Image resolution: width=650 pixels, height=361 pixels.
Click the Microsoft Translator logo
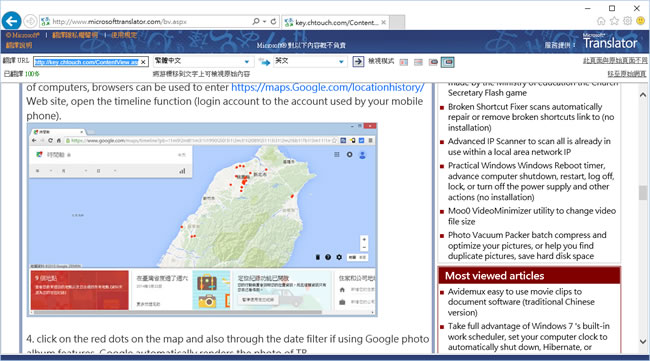(609, 41)
